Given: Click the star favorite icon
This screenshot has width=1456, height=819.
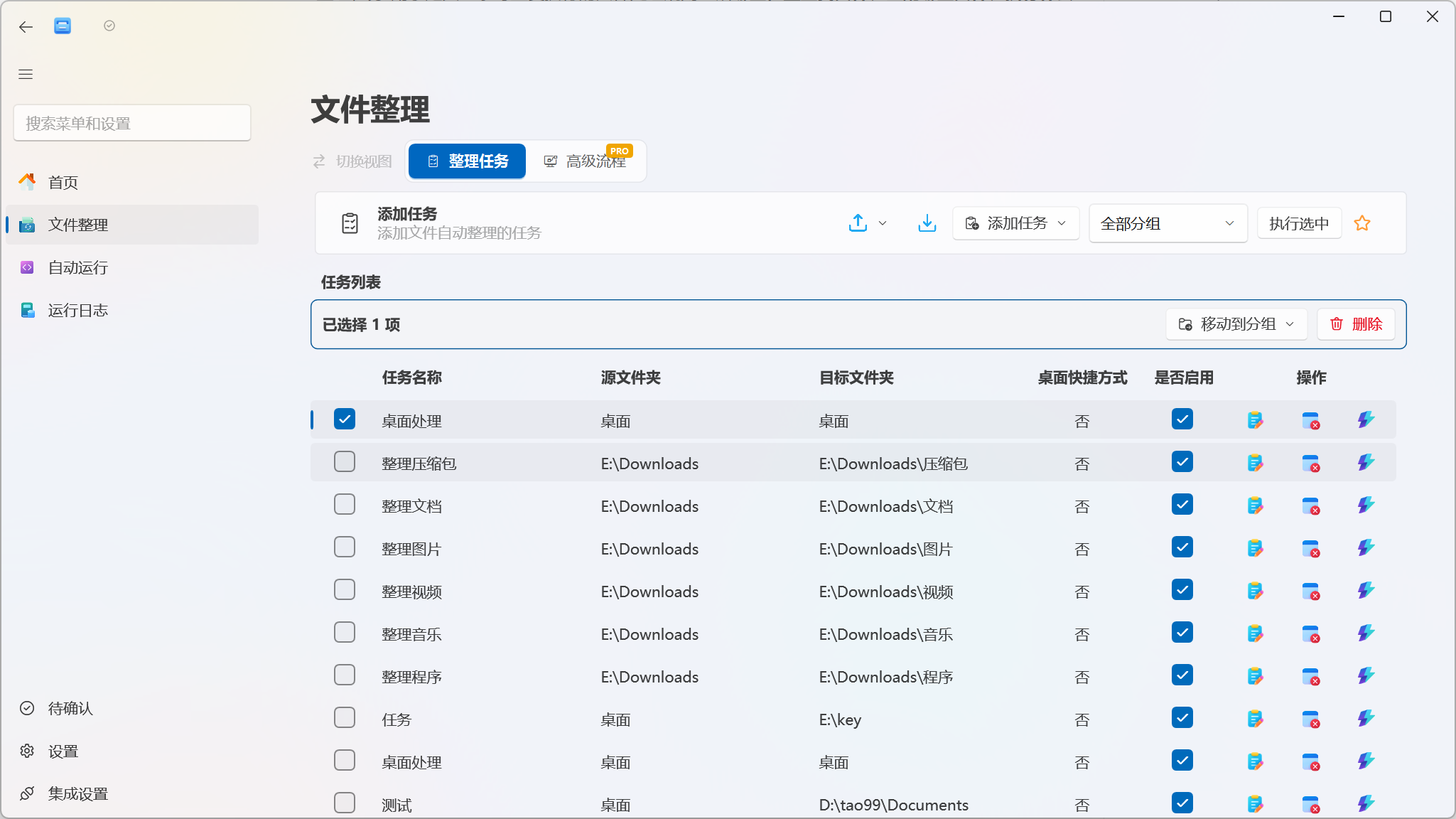Looking at the screenshot, I should [1362, 223].
